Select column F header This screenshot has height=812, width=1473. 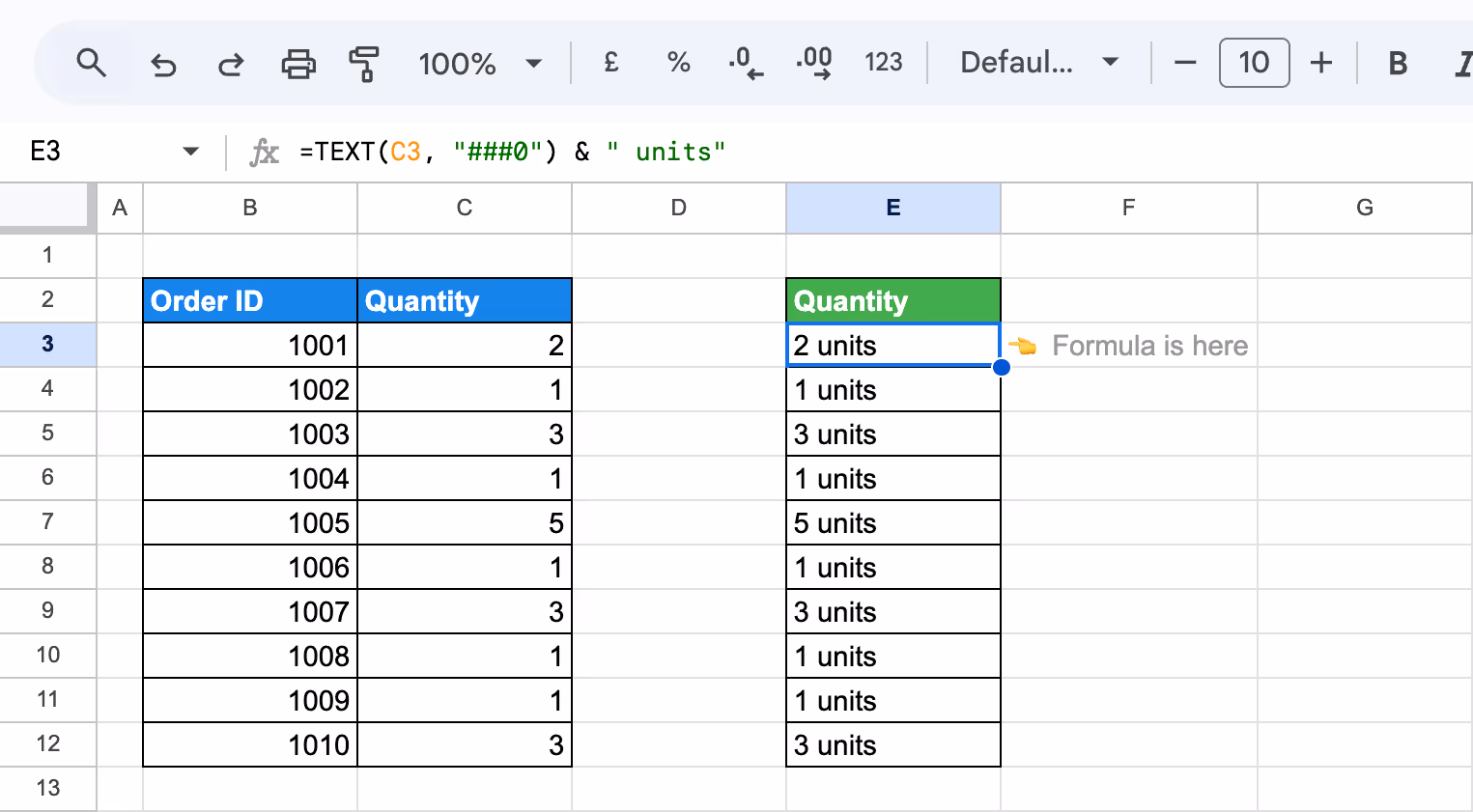click(x=1129, y=208)
